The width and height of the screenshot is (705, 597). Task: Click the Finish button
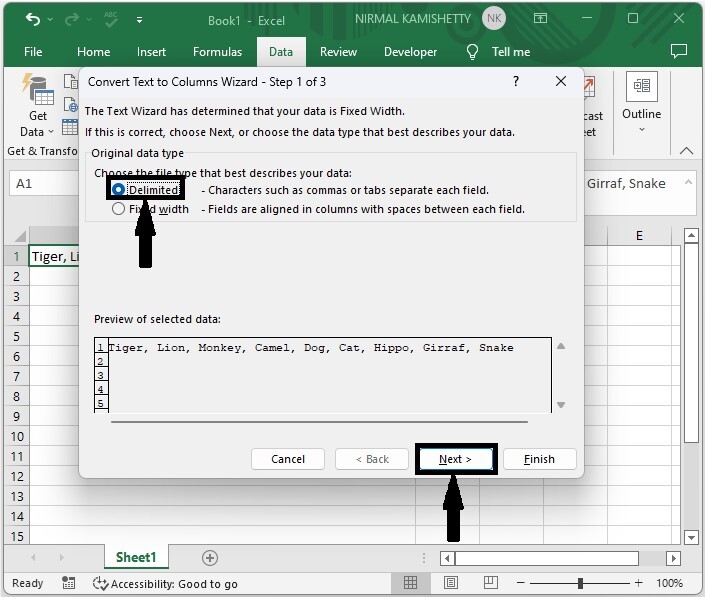540,459
